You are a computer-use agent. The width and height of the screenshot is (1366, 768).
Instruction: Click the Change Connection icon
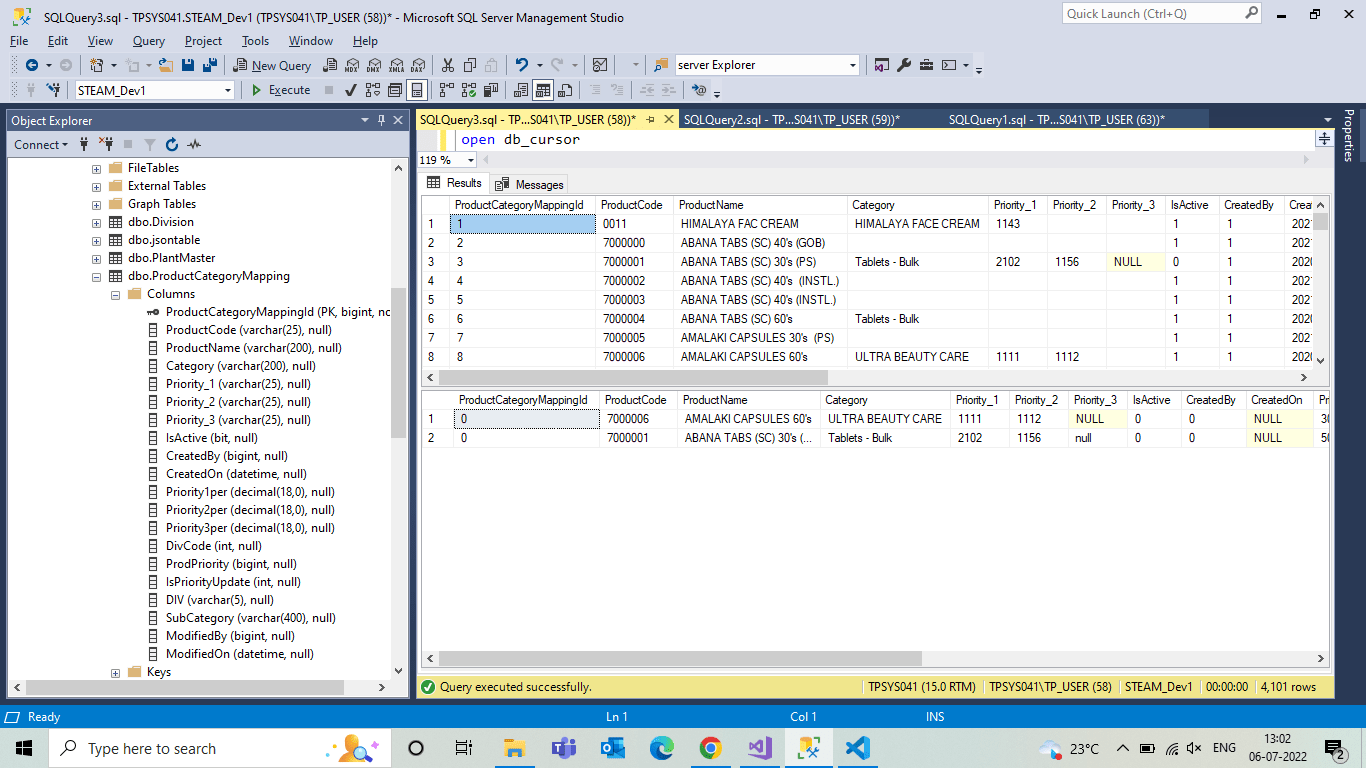click(x=54, y=90)
